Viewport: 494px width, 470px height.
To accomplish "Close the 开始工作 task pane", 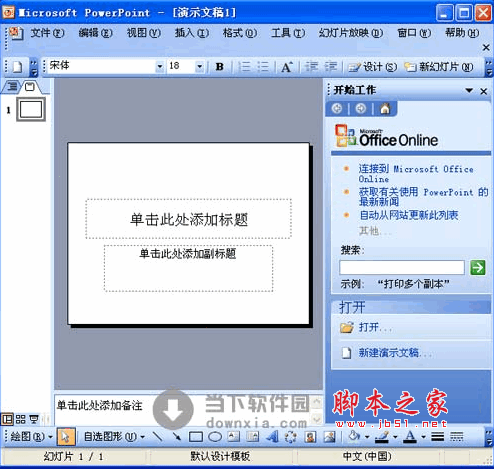I will [x=484, y=91].
